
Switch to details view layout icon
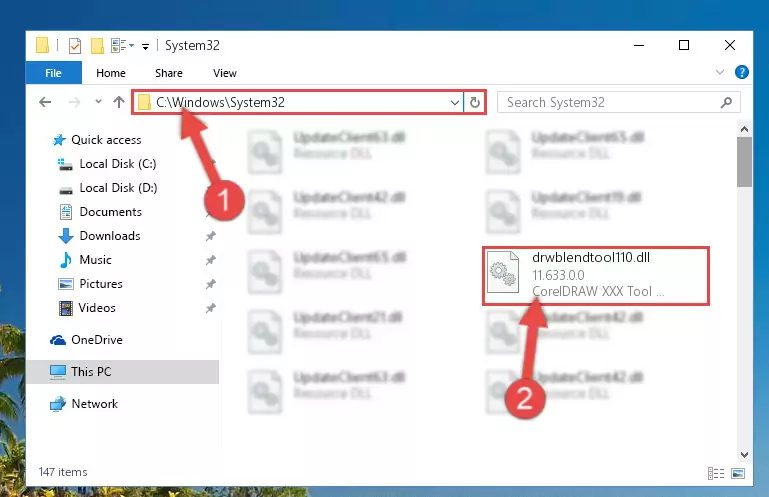click(x=716, y=473)
